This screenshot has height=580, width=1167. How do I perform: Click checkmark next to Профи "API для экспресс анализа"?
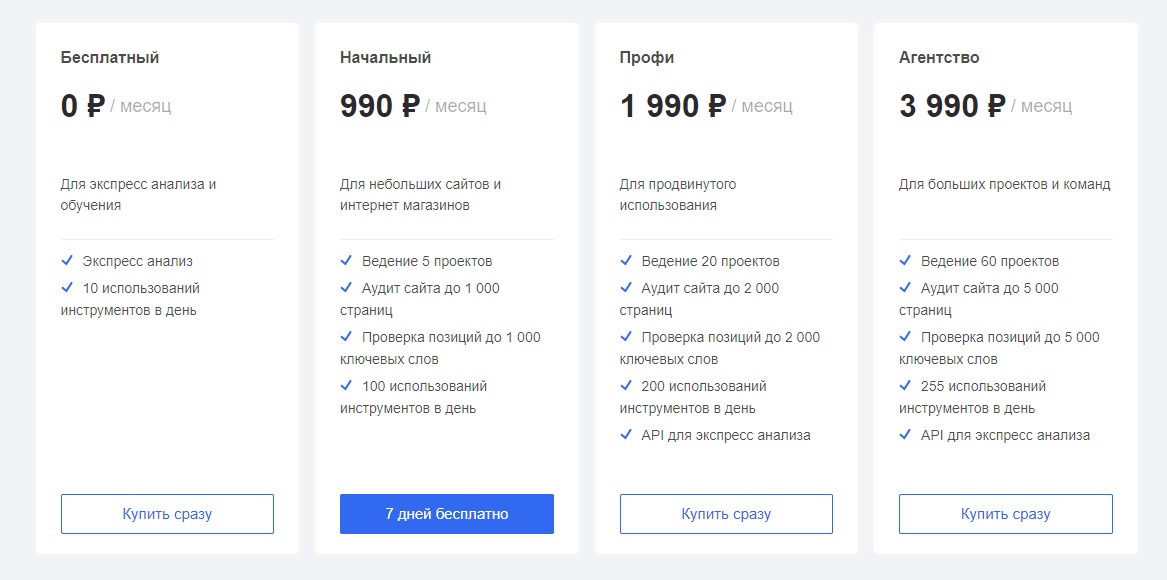(x=626, y=434)
